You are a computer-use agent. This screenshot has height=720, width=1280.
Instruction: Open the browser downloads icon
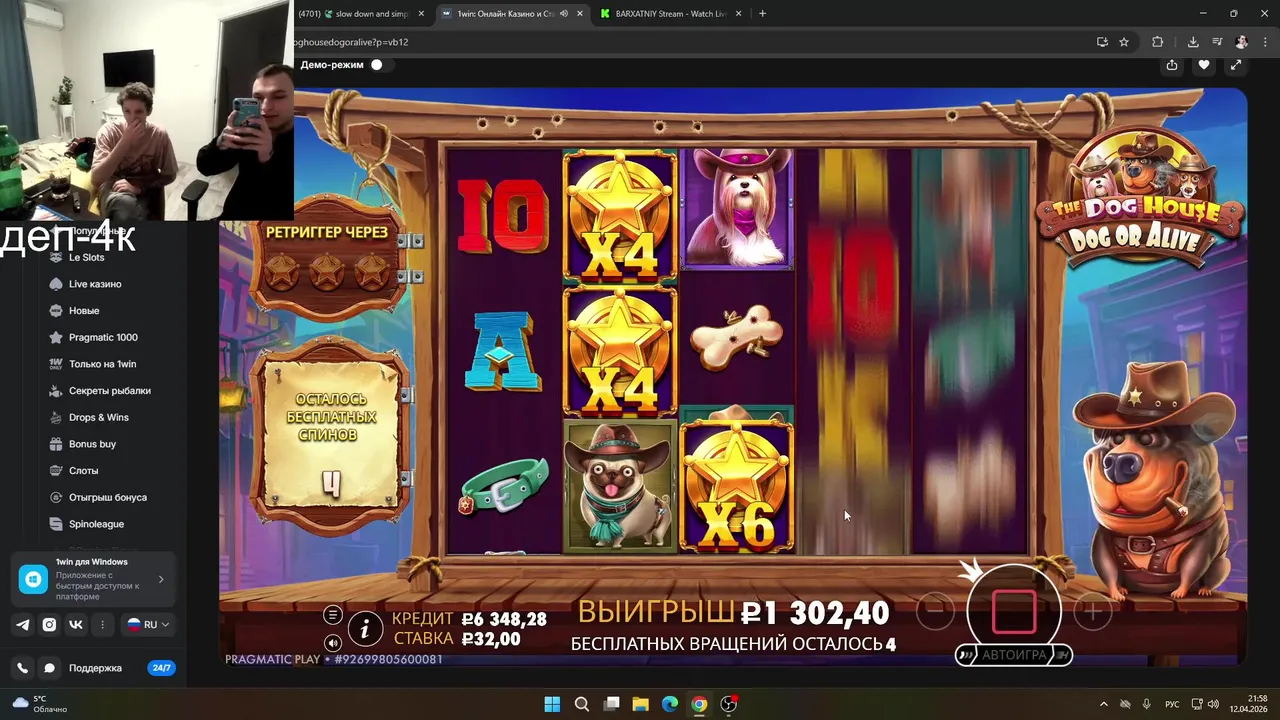(x=1193, y=42)
